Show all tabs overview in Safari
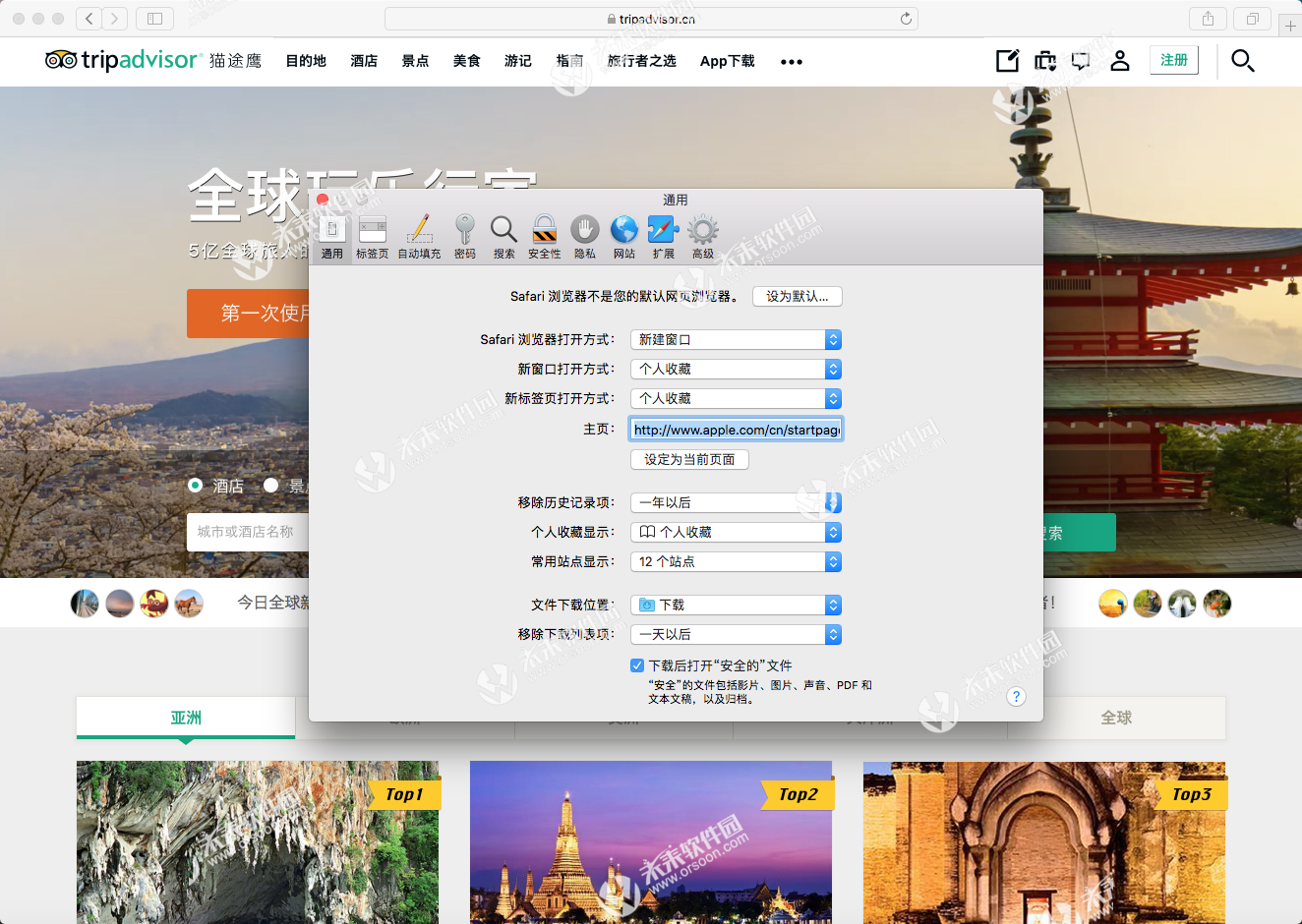The width and height of the screenshot is (1302, 924). (1253, 19)
